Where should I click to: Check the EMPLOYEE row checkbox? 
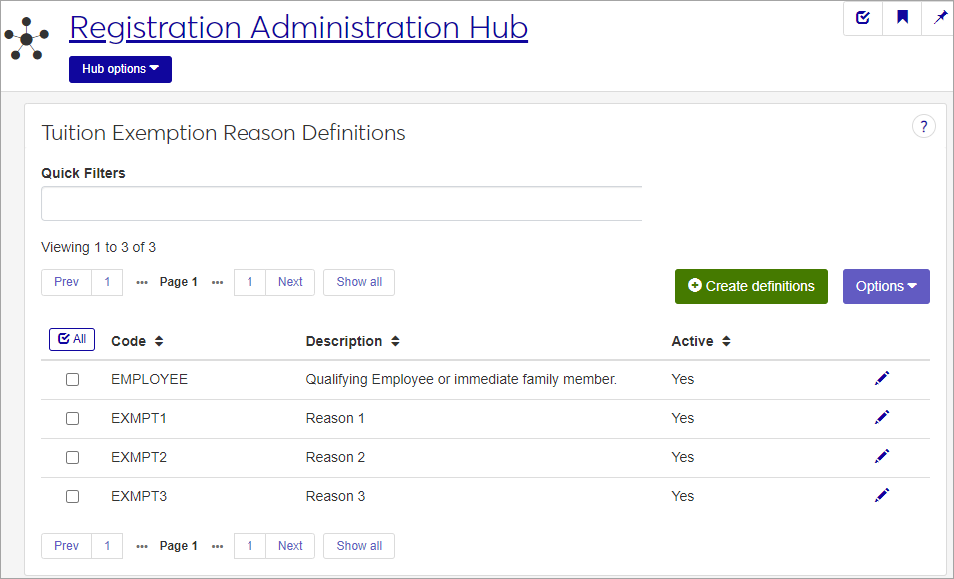pyautogui.click(x=72, y=380)
